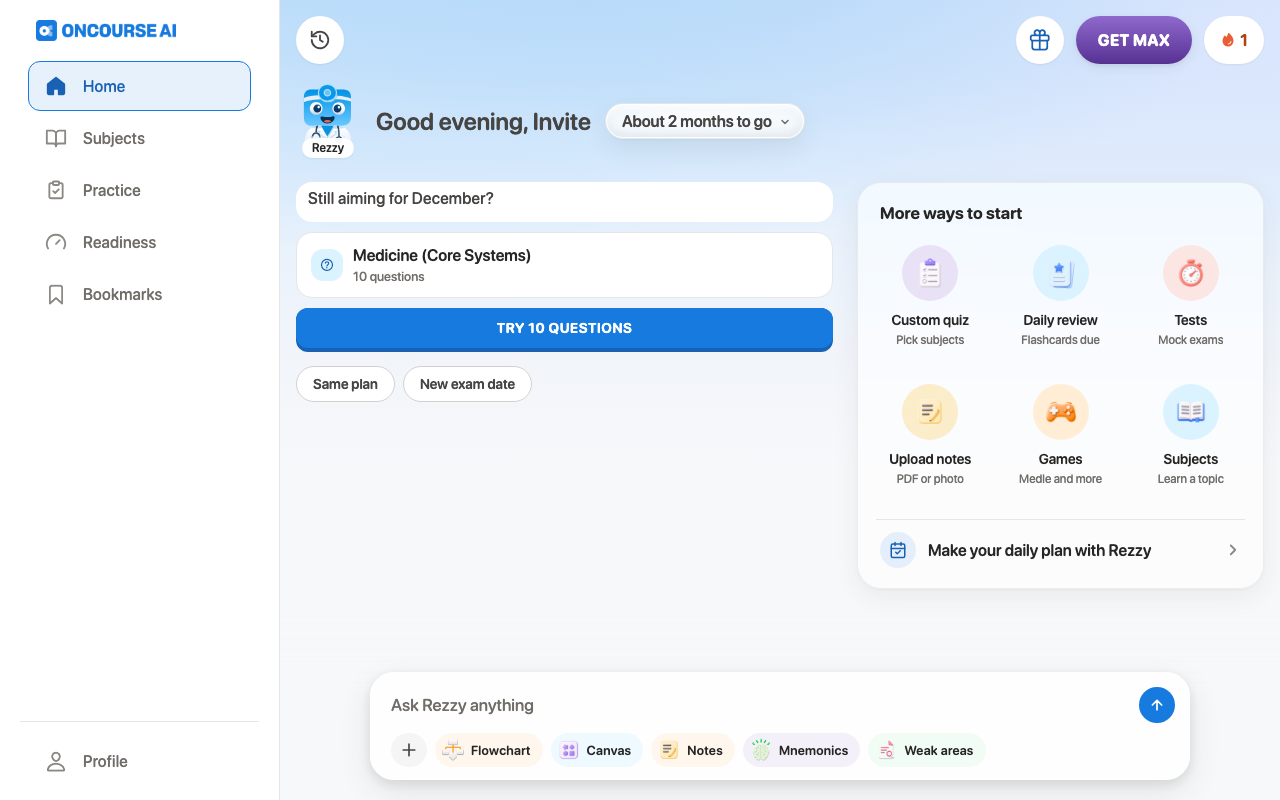Open Subjects book icon in More ways
This screenshot has height=800, width=1280.
click(x=1190, y=412)
